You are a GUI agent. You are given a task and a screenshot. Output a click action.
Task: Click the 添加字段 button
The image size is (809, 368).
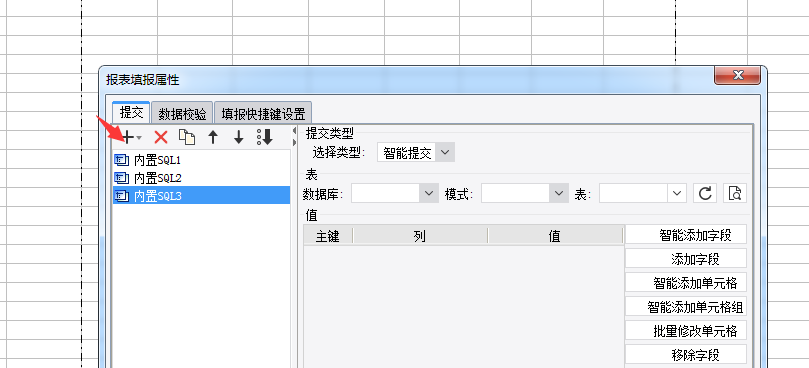tap(686, 259)
